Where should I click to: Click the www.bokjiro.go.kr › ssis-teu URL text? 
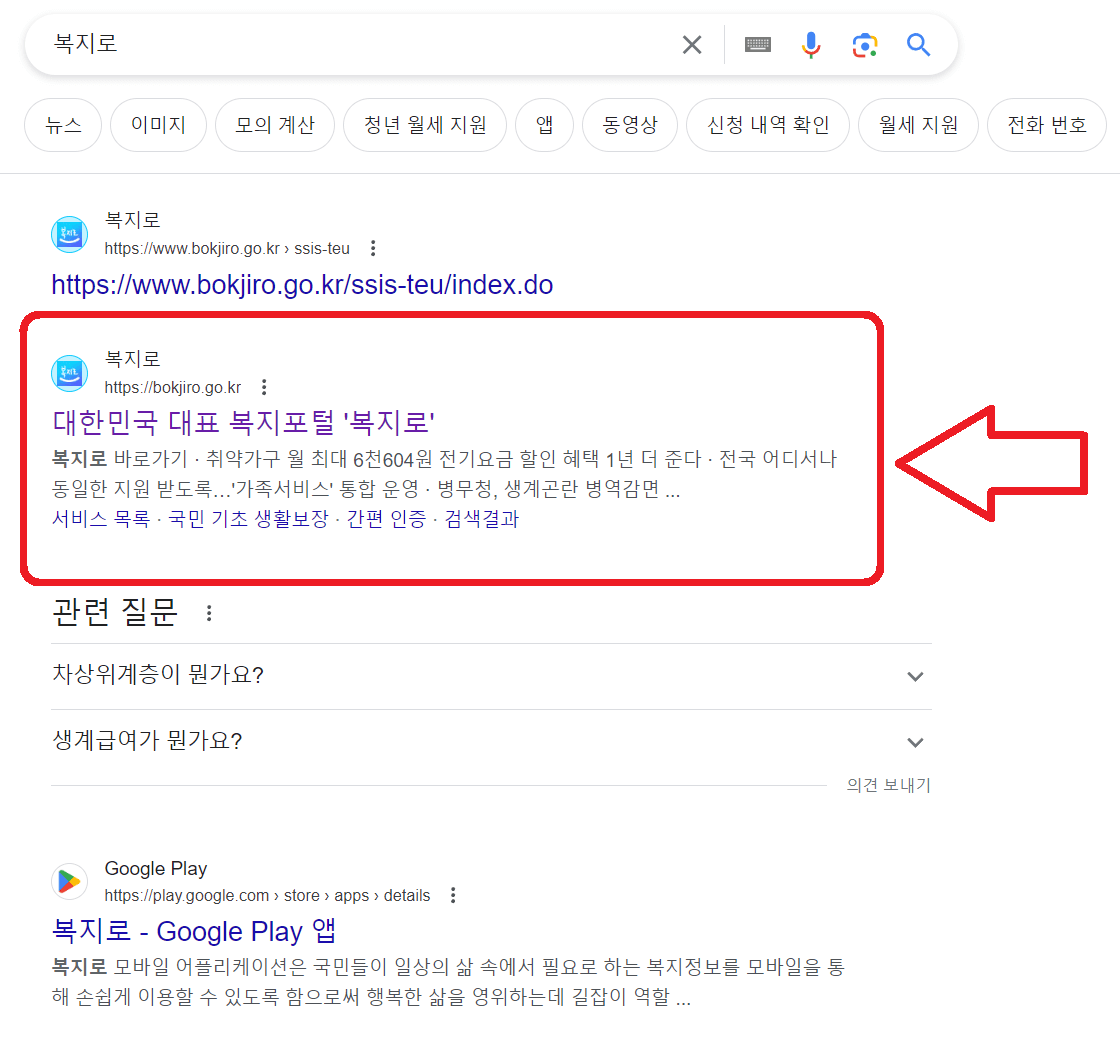(x=227, y=249)
